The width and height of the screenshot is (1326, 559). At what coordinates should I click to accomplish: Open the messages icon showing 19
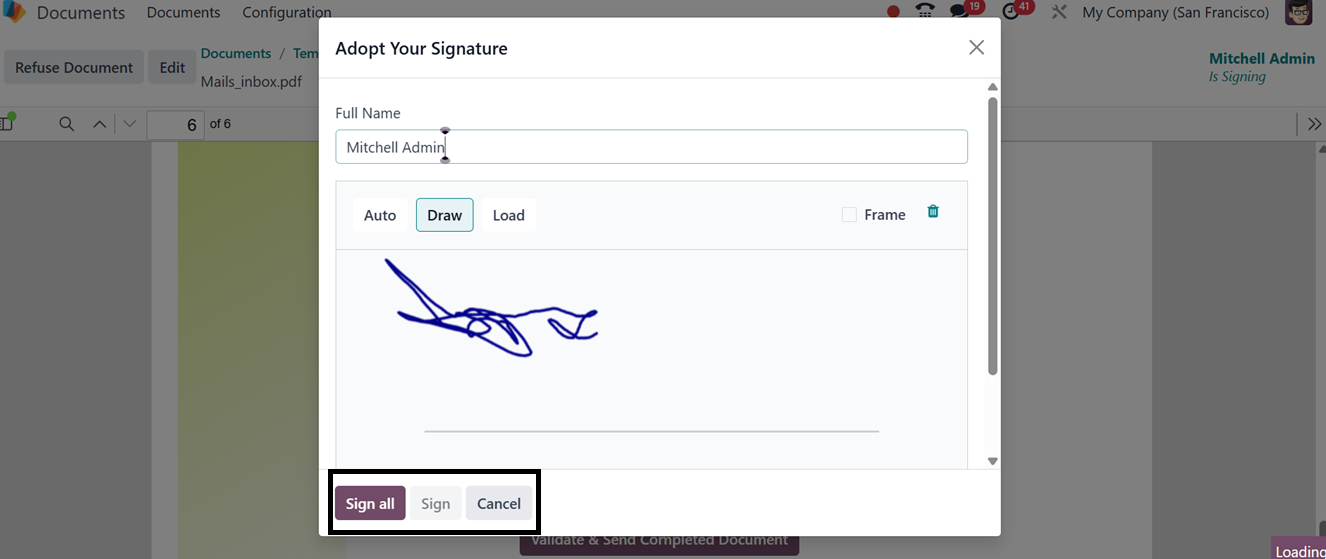[x=960, y=11]
